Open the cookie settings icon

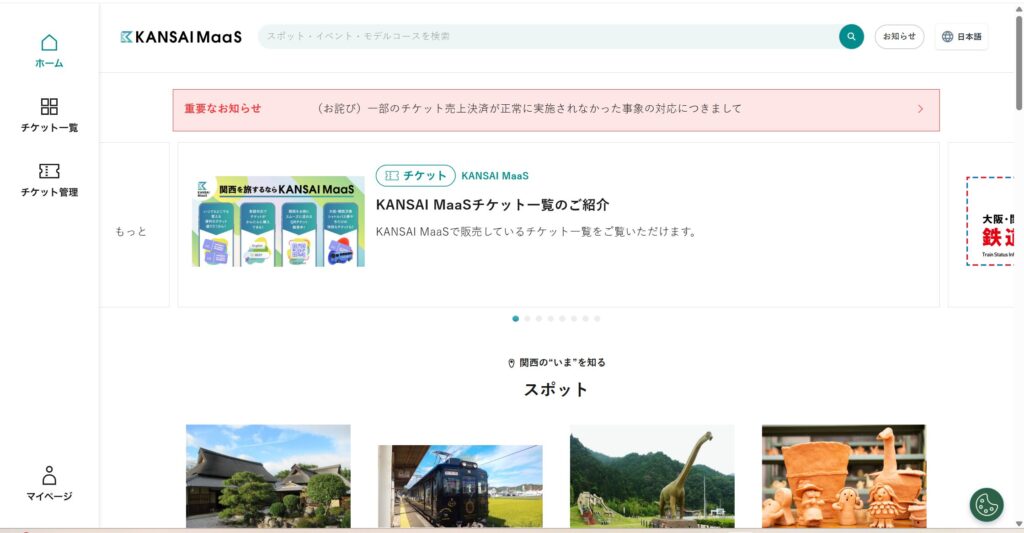point(986,505)
